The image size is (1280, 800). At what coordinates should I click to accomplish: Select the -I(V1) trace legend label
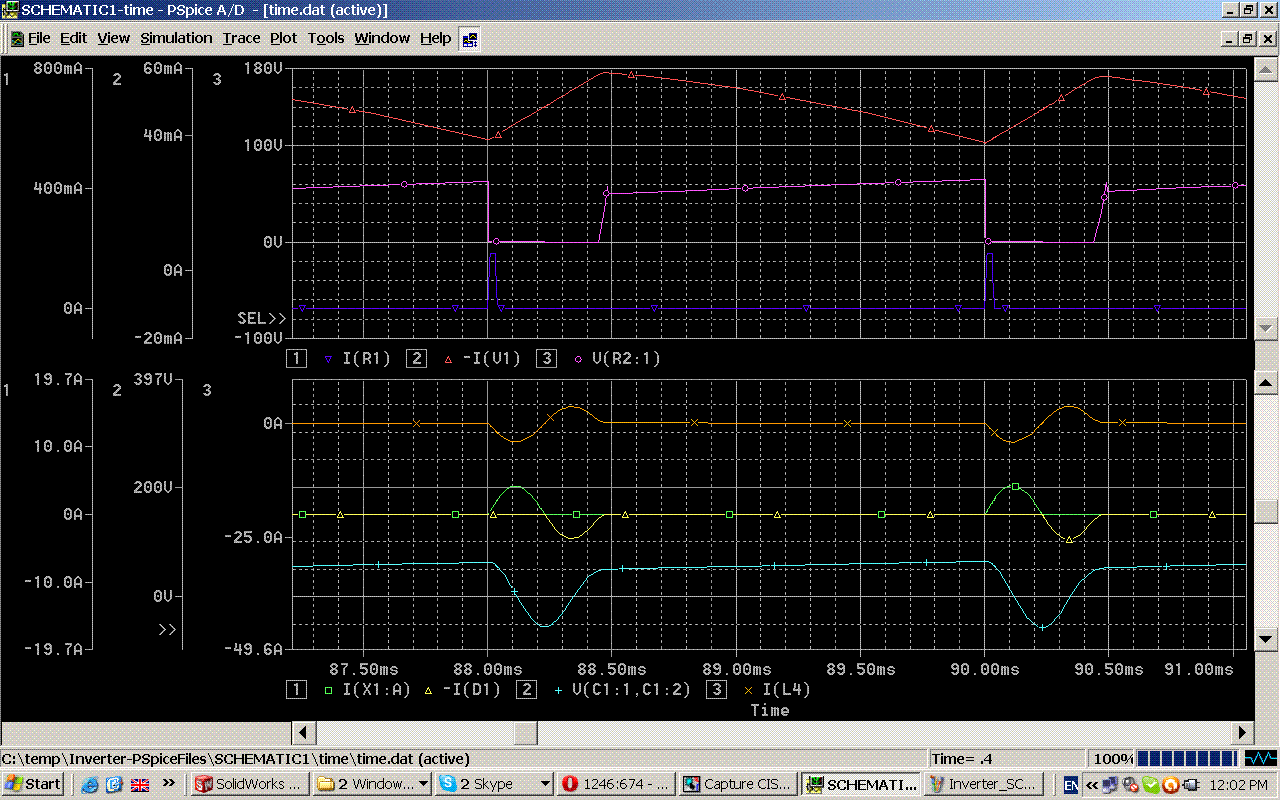[490, 358]
